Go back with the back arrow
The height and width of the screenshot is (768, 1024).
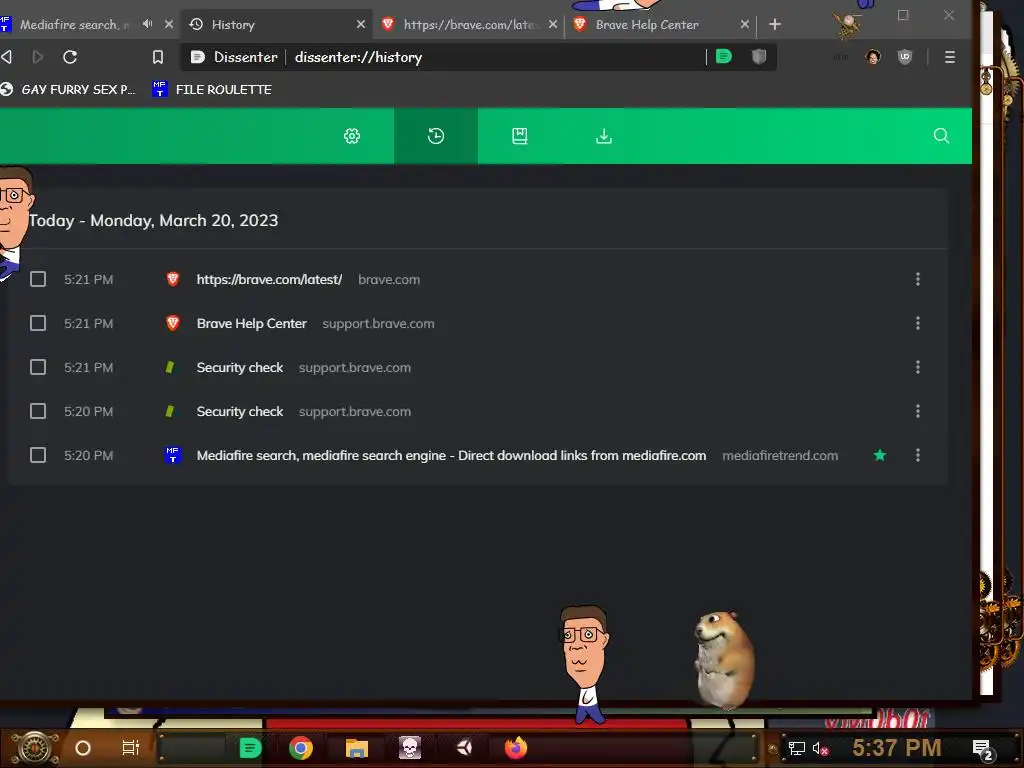[x=7, y=57]
